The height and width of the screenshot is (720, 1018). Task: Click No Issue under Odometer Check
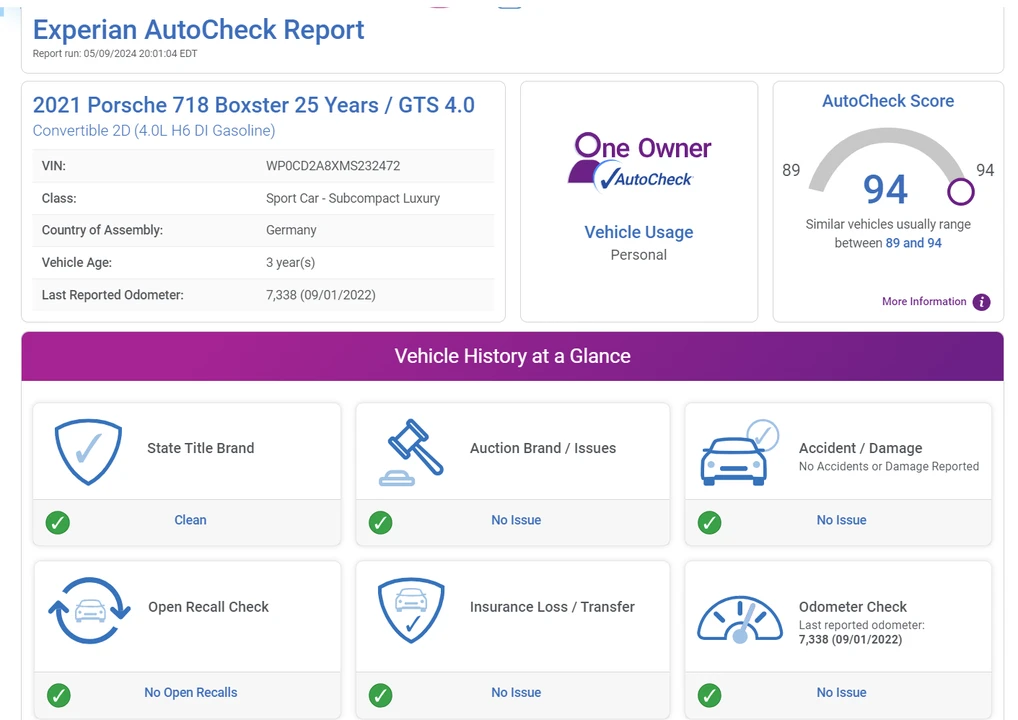841,693
